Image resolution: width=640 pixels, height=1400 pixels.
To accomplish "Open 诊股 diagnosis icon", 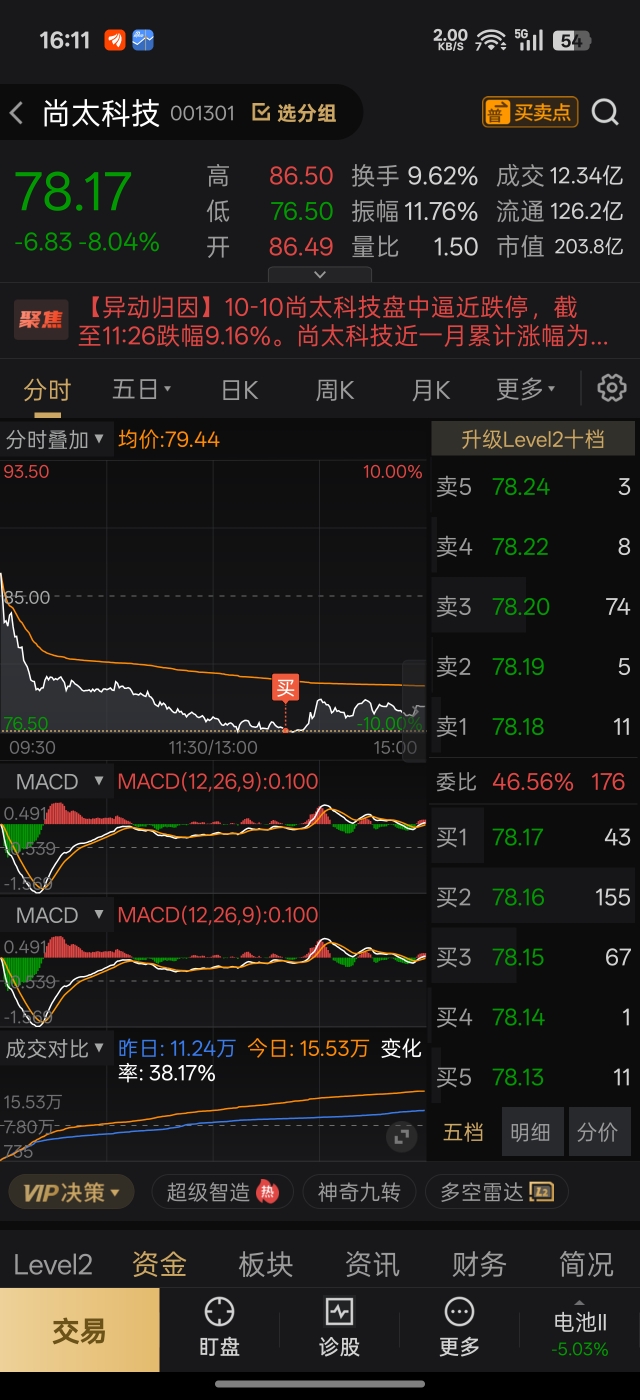I will tap(339, 1311).
